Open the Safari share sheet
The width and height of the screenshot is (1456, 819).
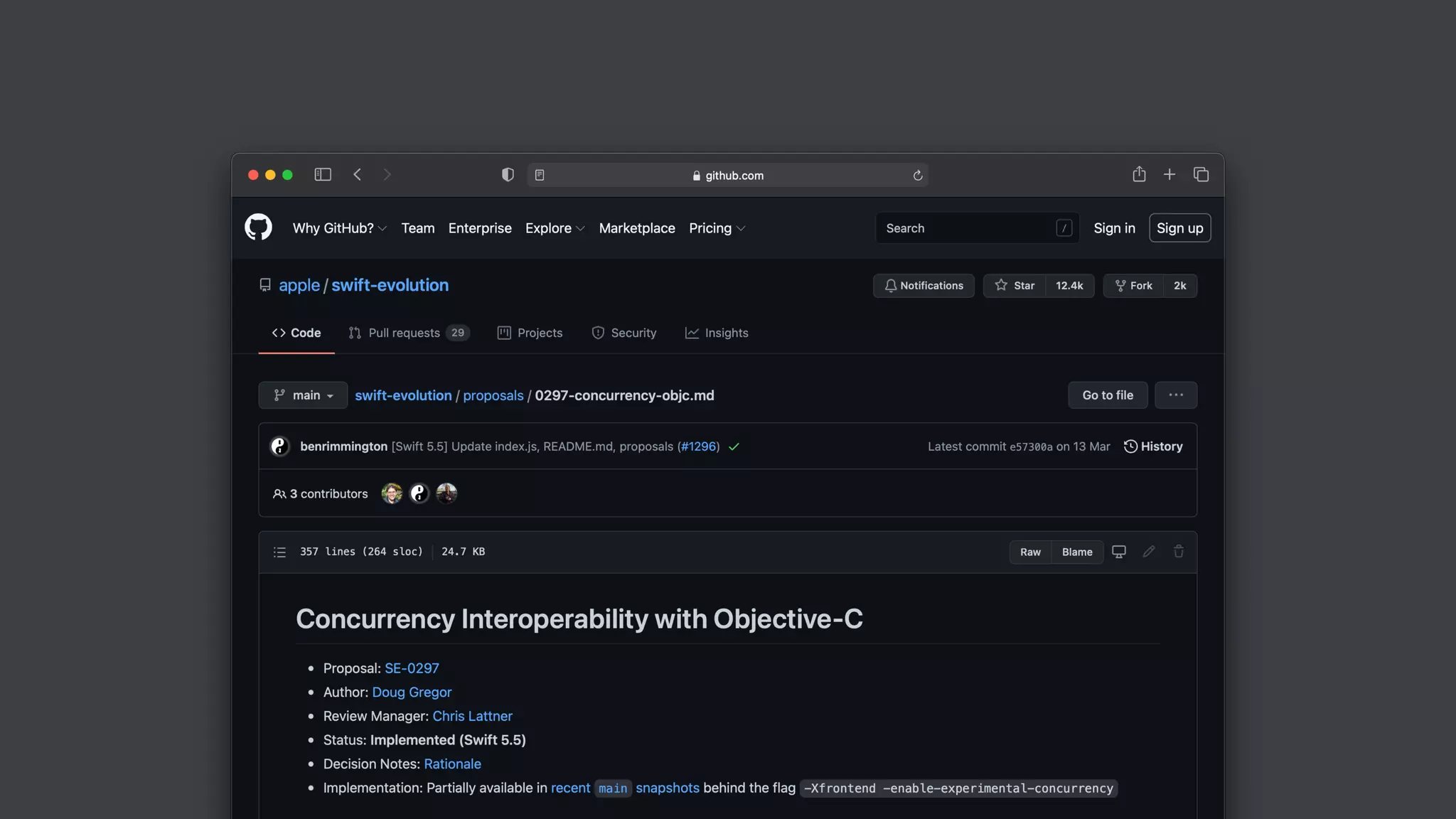pos(1139,174)
